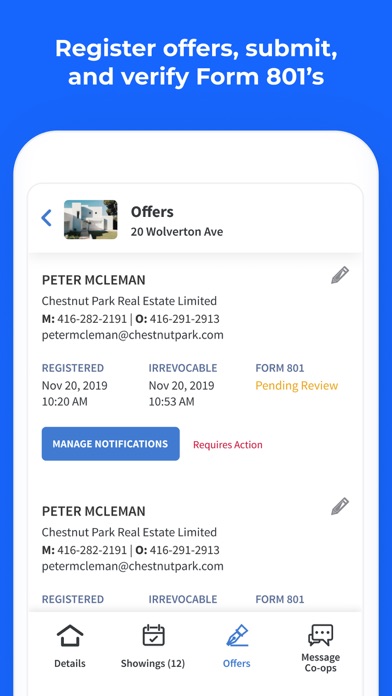Tap mobile number 416-282-2191 in first offer

92,319
